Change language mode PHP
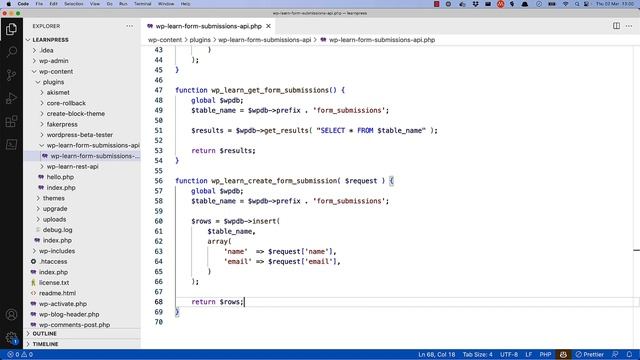The height and width of the screenshot is (360, 640). (545, 354)
